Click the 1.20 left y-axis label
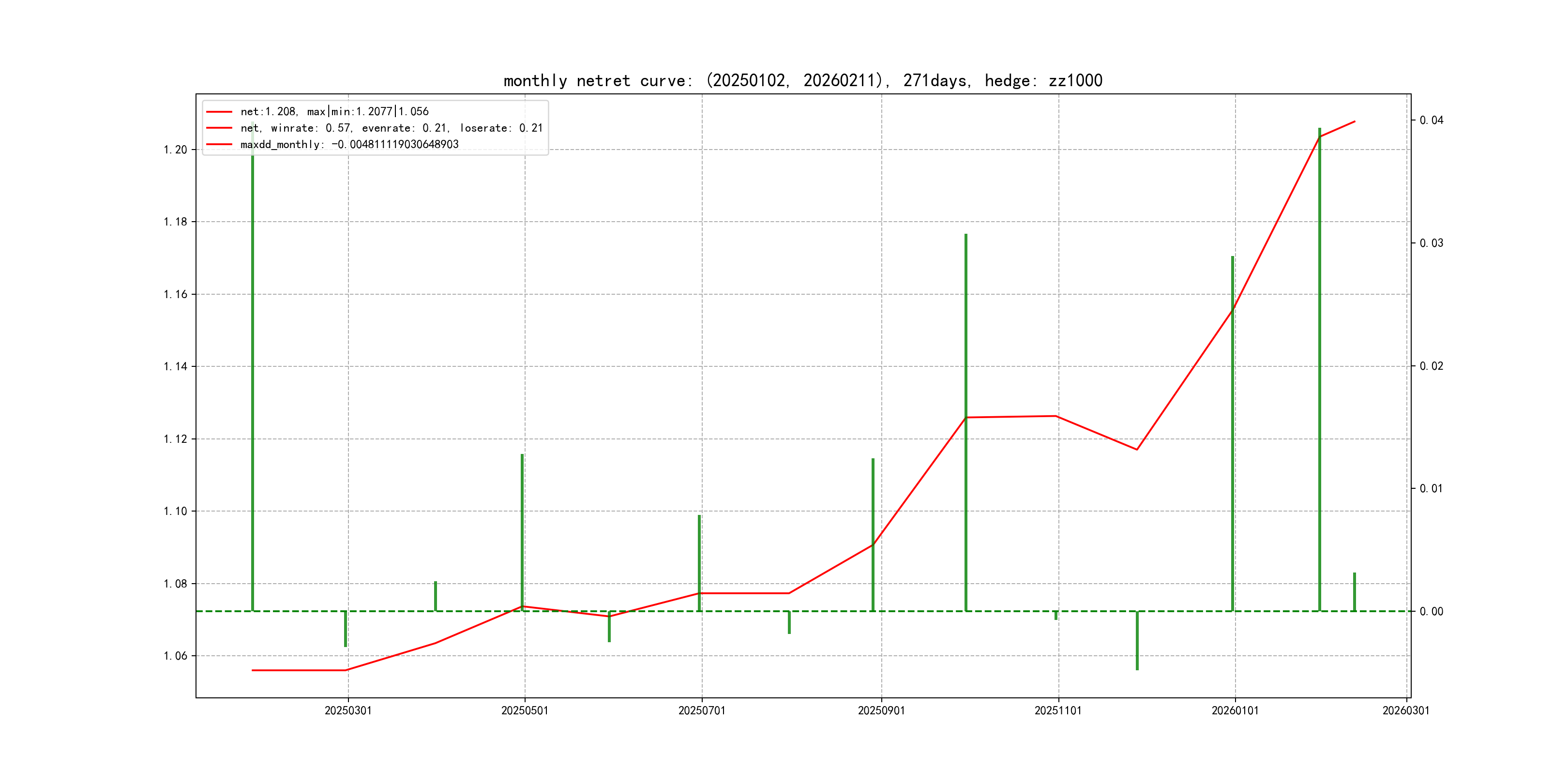This screenshot has width=1568, height=784. 175,150
